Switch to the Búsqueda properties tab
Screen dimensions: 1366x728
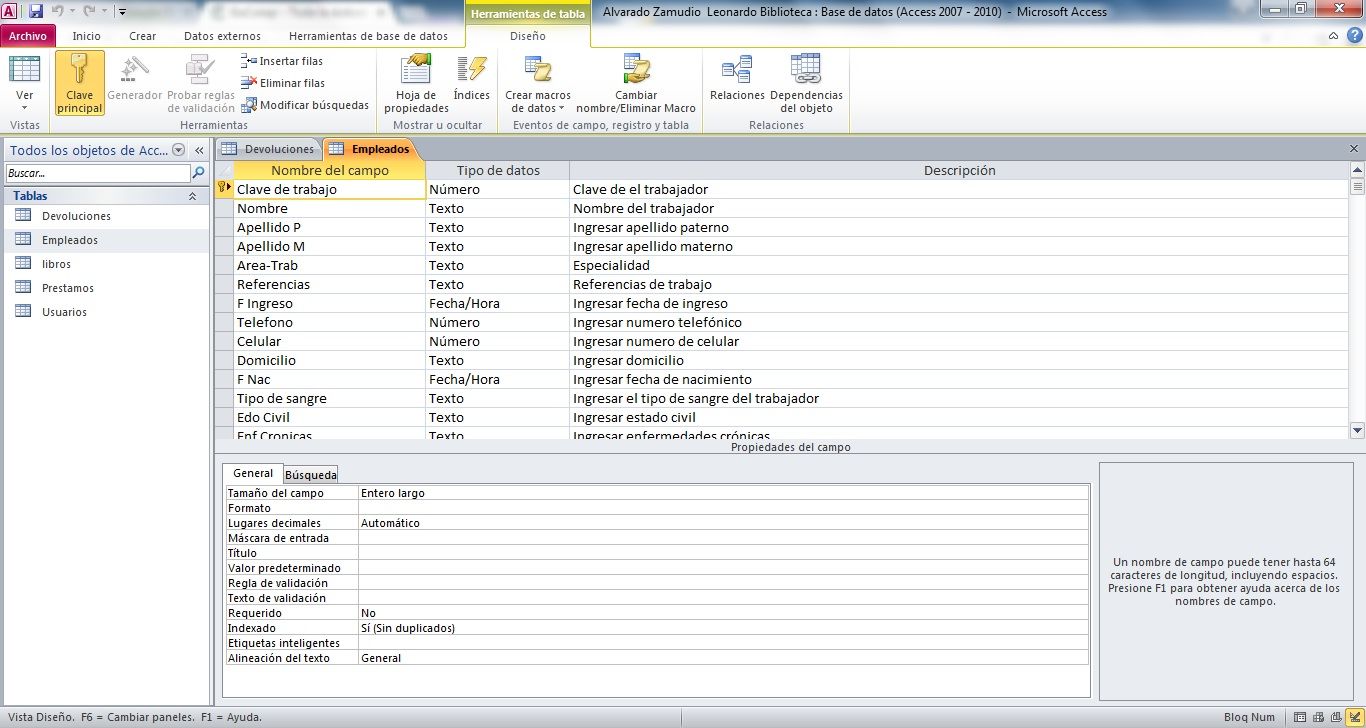pyautogui.click(x=311, y=475)
